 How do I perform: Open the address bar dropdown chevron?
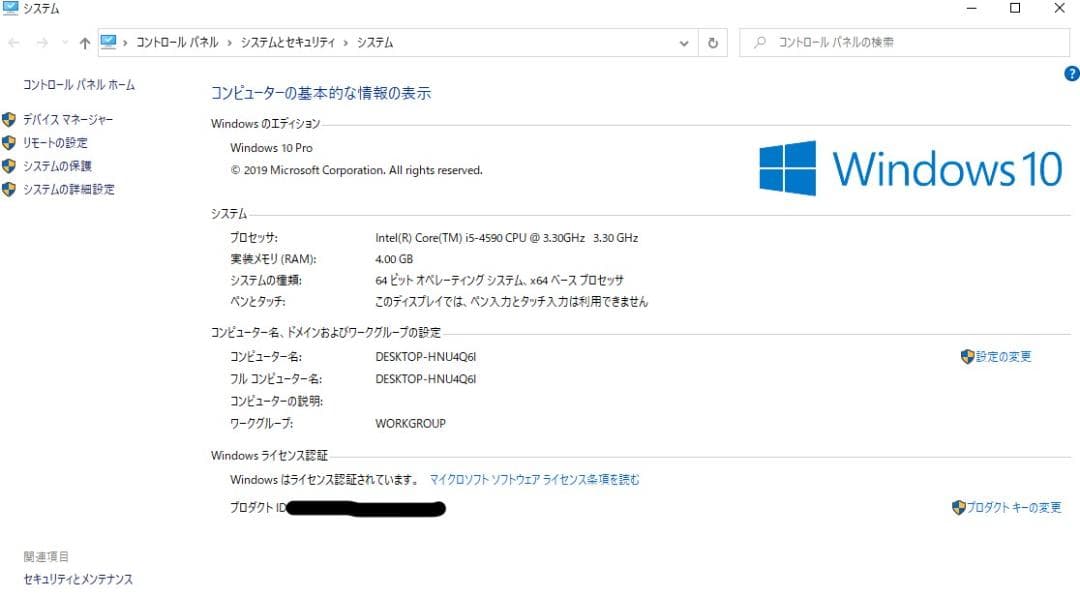(684, 43)
